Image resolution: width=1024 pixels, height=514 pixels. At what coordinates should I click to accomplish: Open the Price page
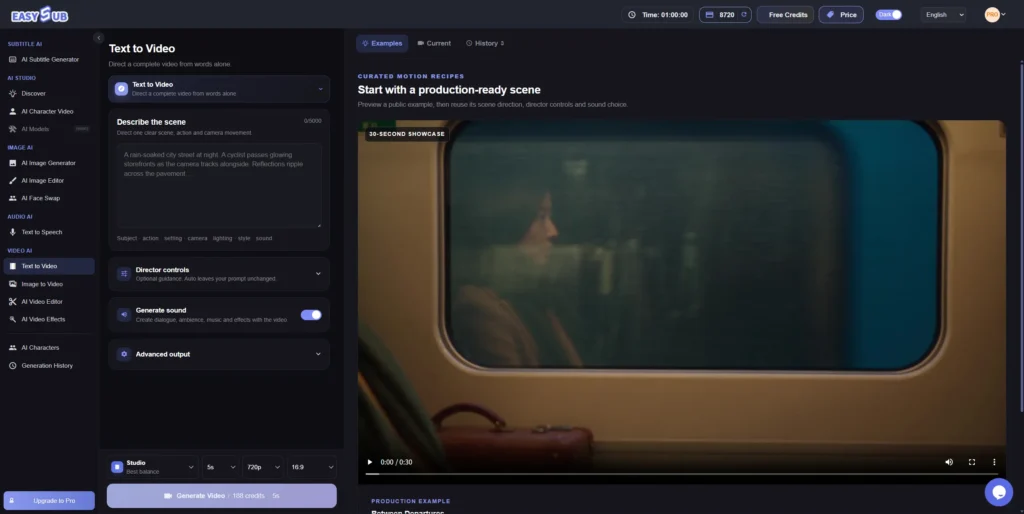841,14
